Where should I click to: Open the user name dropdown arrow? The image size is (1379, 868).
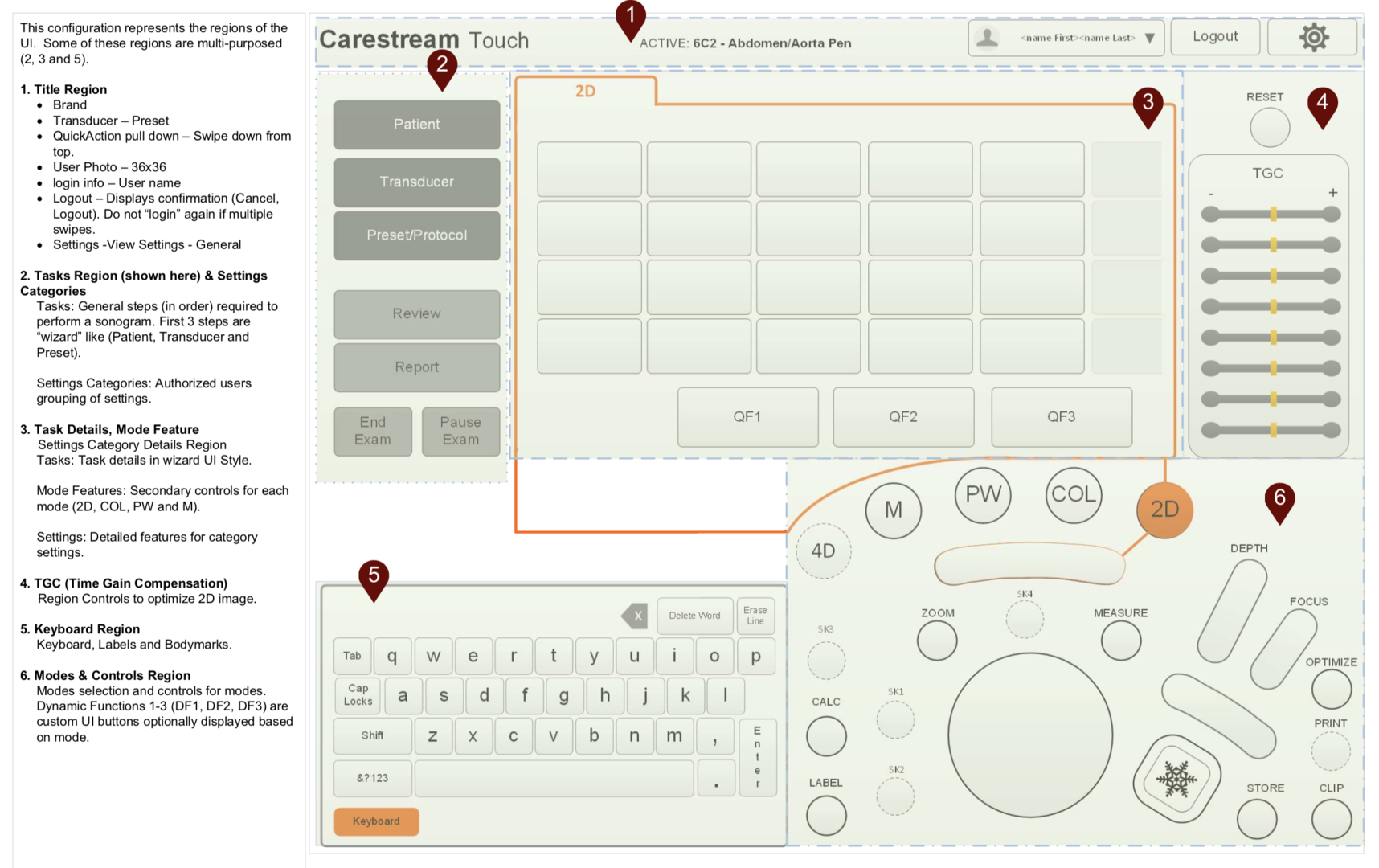(1150, 38)
